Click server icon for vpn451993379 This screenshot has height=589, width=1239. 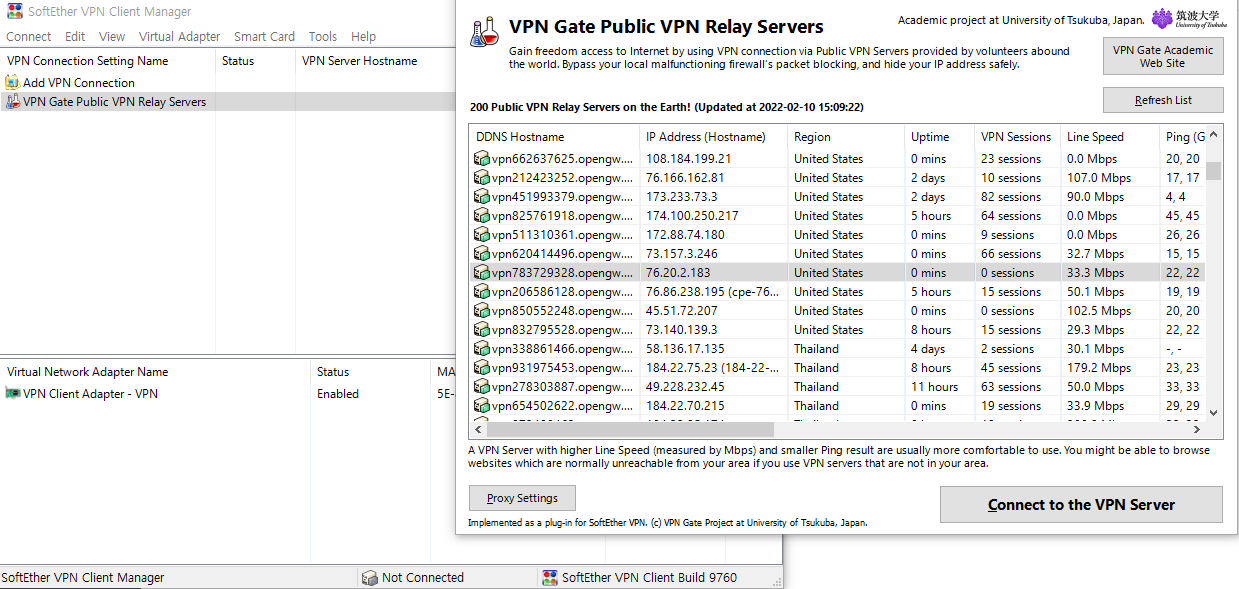click(x=482, y=197)
